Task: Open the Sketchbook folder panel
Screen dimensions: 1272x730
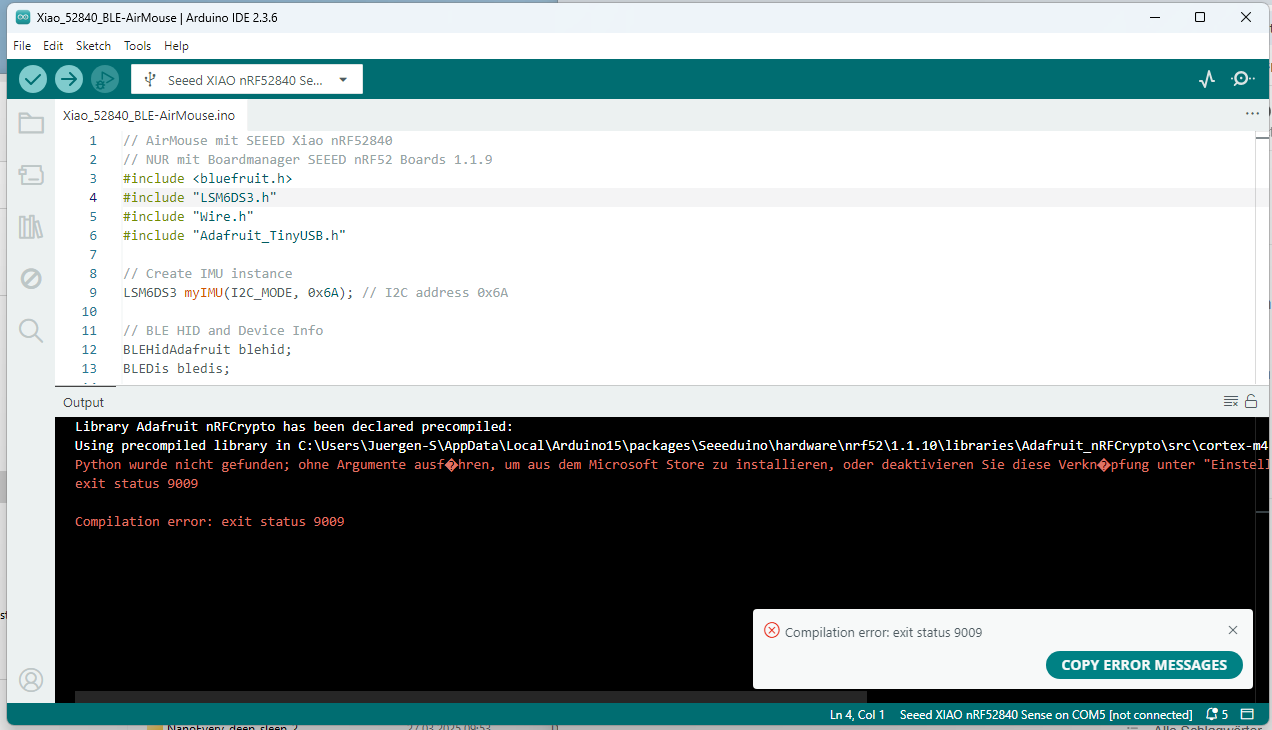Action: tap(31, 124)
